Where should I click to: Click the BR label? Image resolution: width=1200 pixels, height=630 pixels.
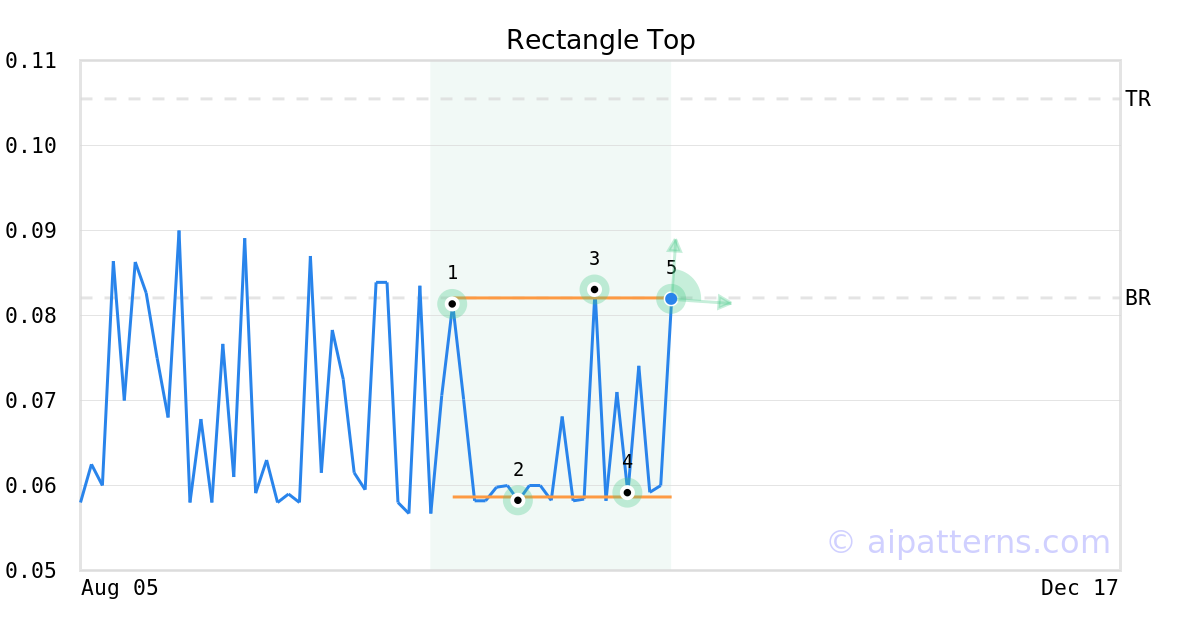(x=1137, y=298)
